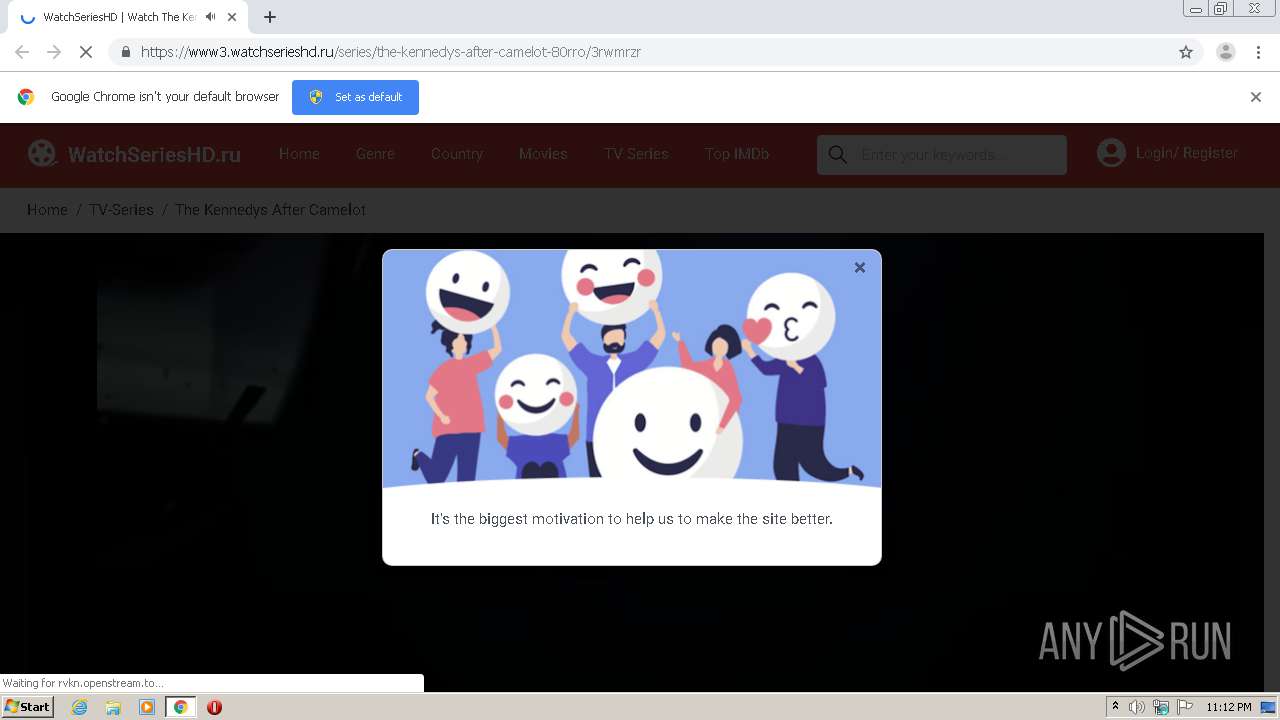Open the Windows Start menu
The height and width of the screenshot is (720, 1280).
point(27,706)
